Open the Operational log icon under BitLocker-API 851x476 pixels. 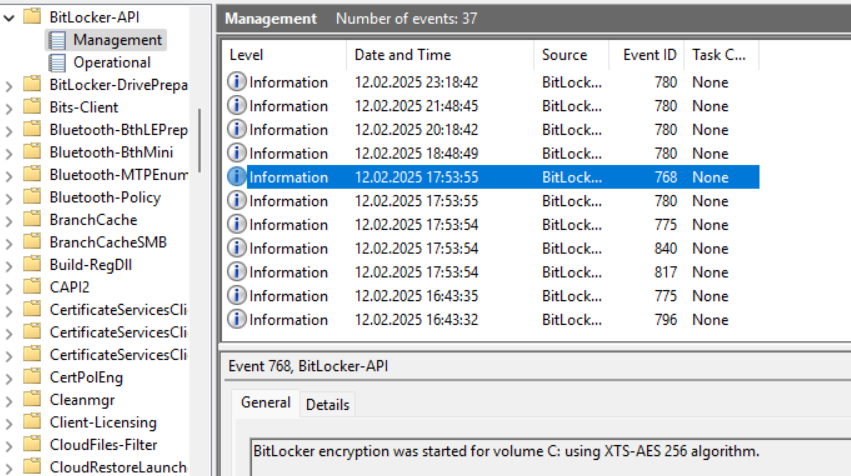click(x=57, y=62)
